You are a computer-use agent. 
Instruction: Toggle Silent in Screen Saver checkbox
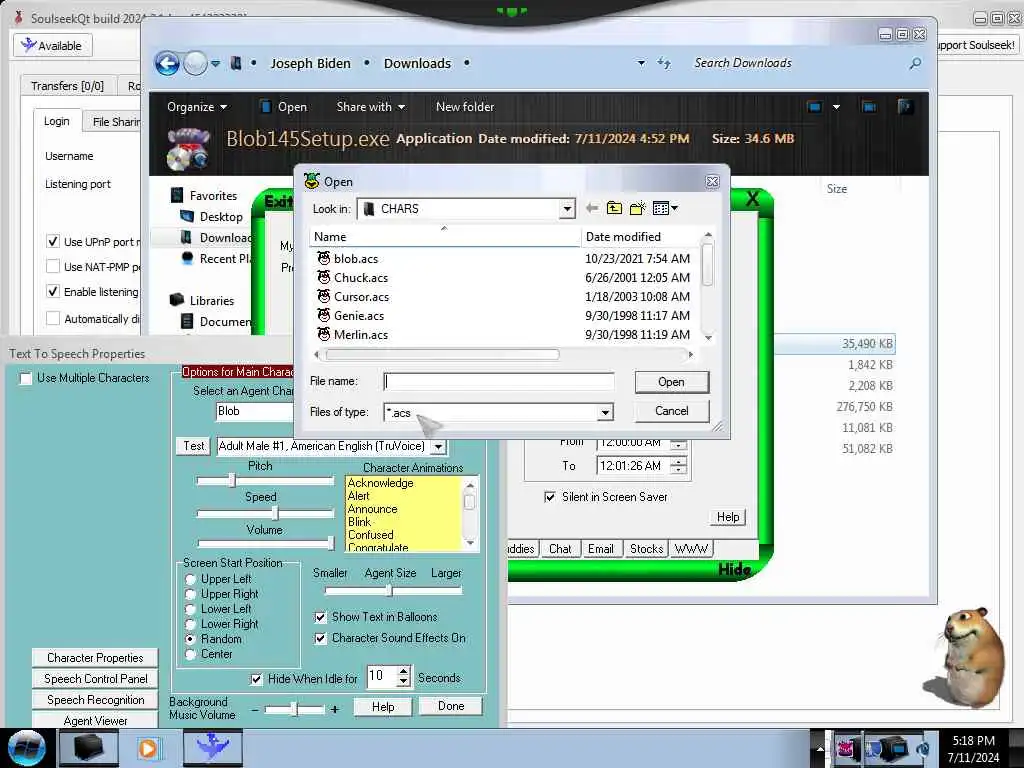[550, 497]
